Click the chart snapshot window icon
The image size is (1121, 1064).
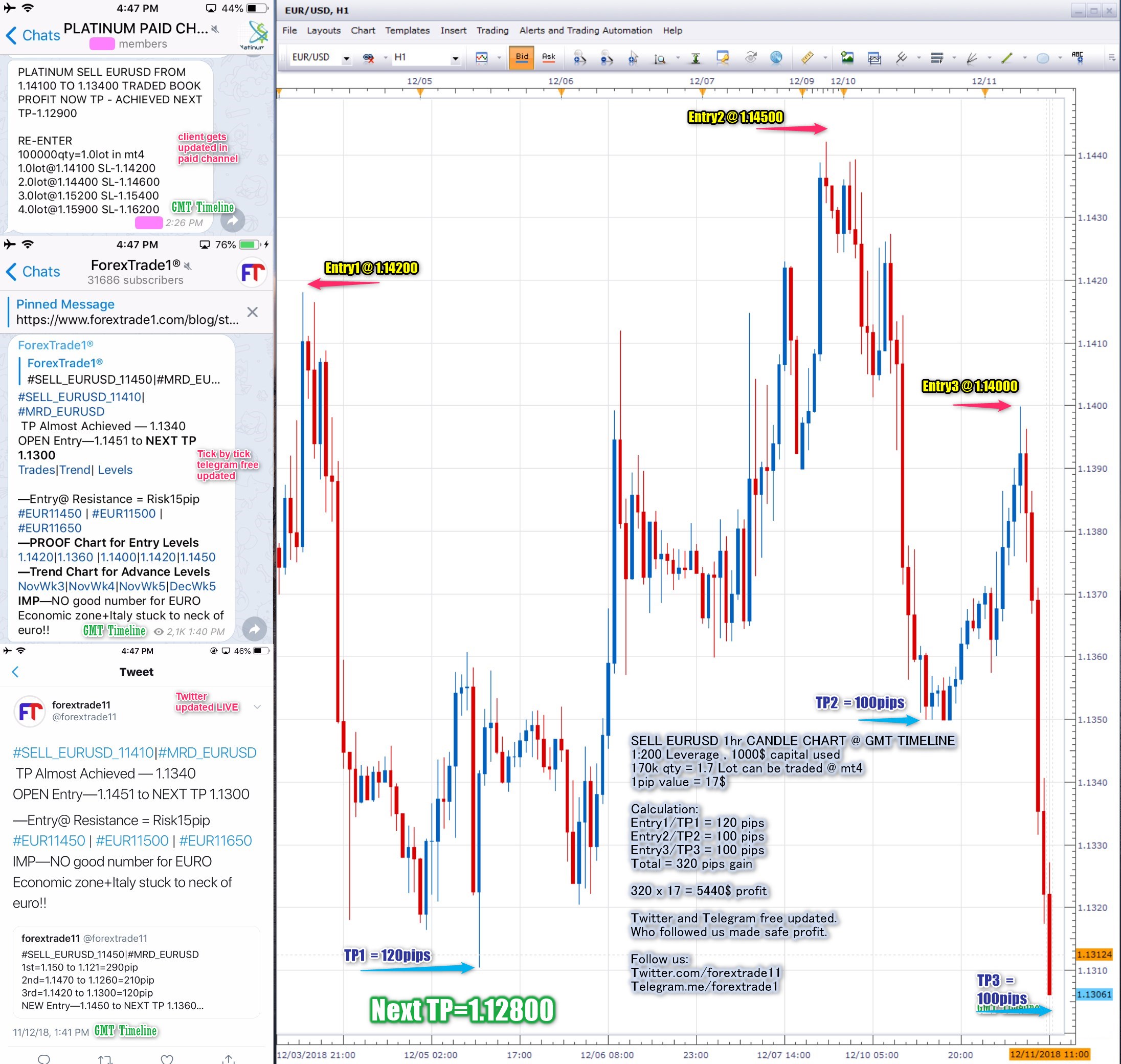click(x=875, y=58)
